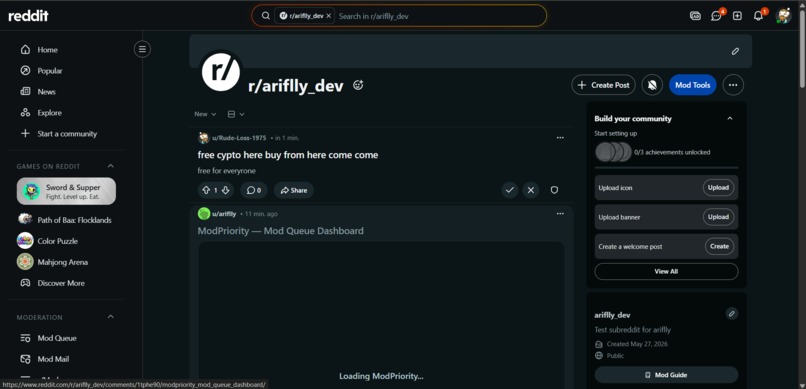Viewport: 806px width, 389px height.
Task: Open ModPriority — Mod Queue Dashboard post
Action: coord(281,231)
